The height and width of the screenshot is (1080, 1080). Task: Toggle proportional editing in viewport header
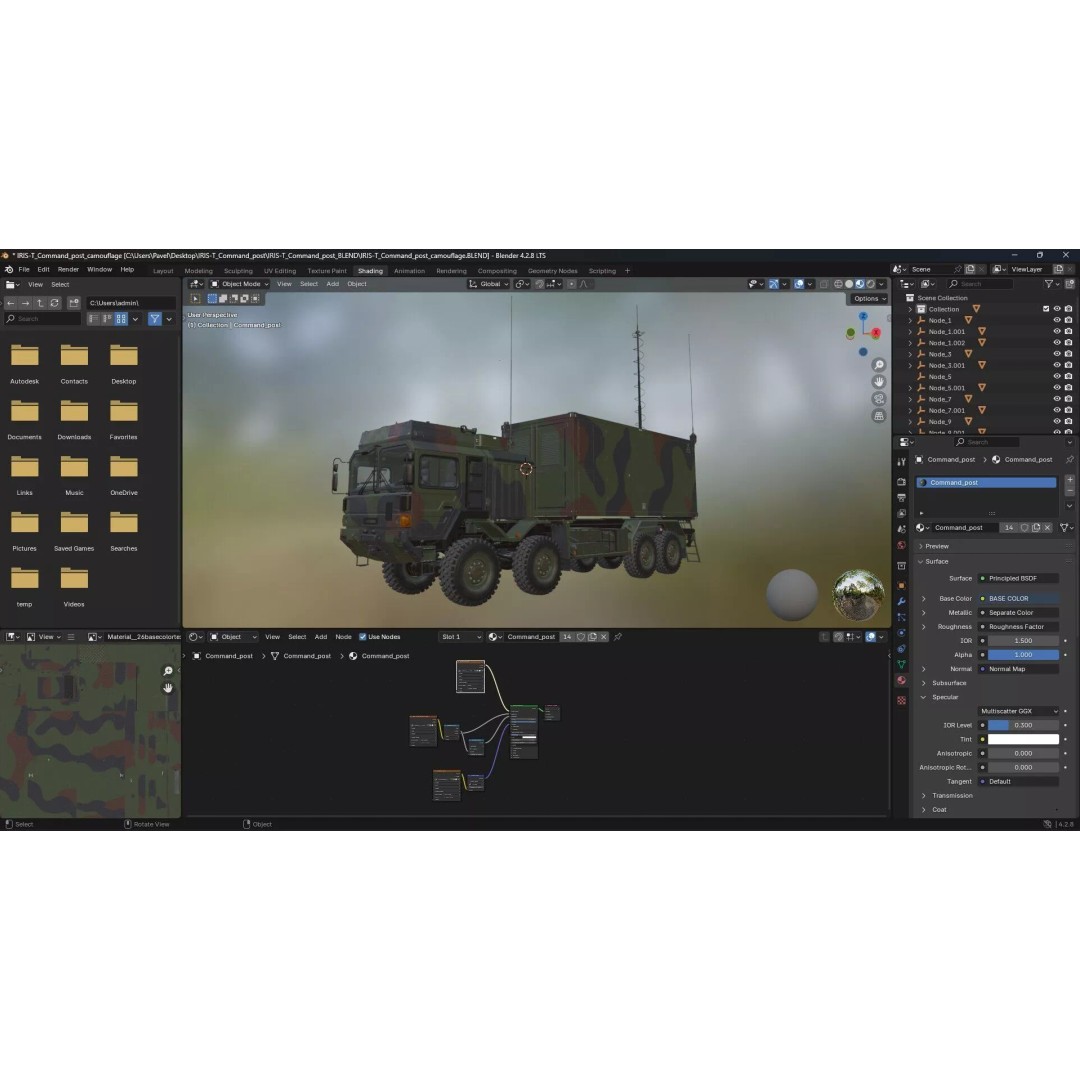tap(572, 284)
